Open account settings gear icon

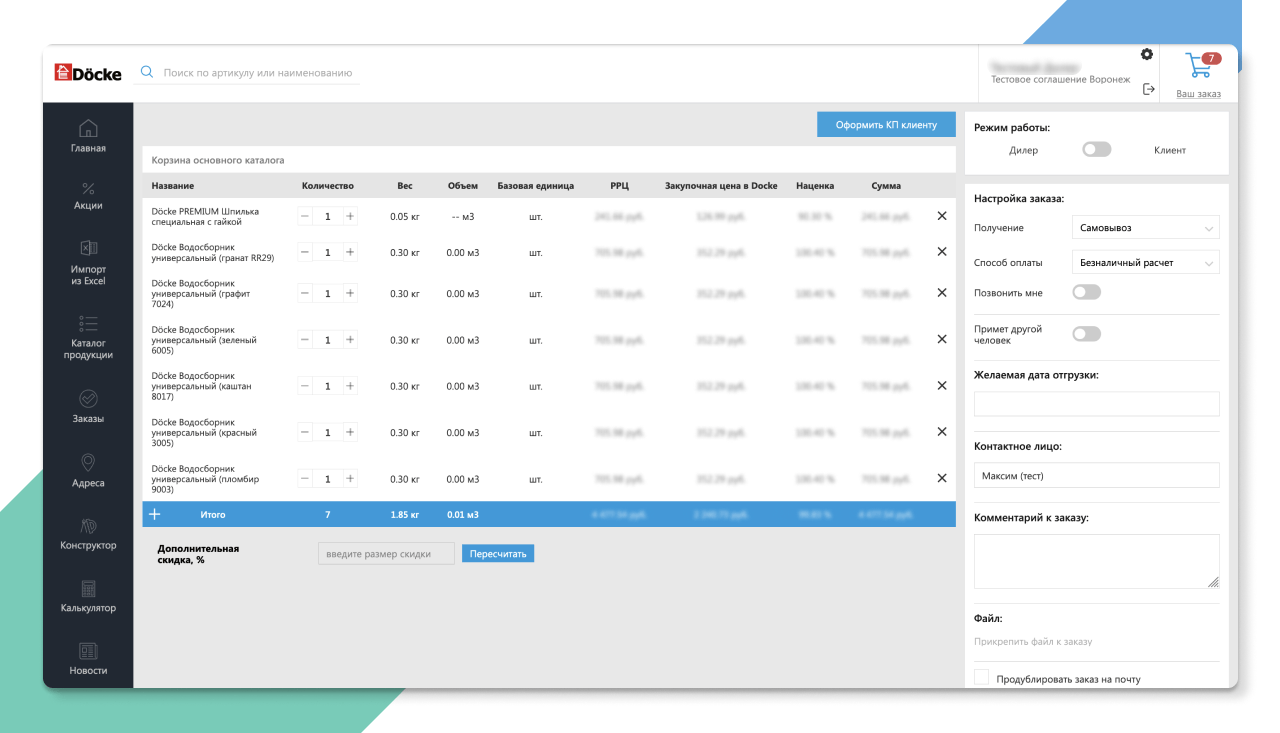pyautogui.click(x=1147, y=54)
